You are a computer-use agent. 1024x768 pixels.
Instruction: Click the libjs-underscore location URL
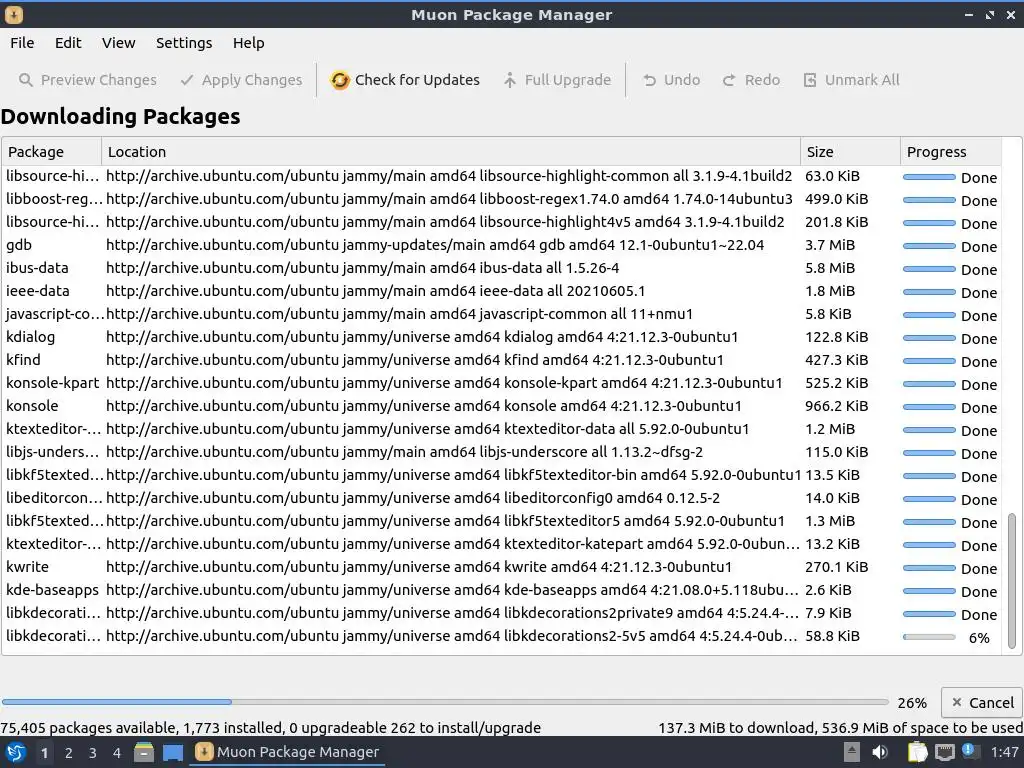coord(405,452)
